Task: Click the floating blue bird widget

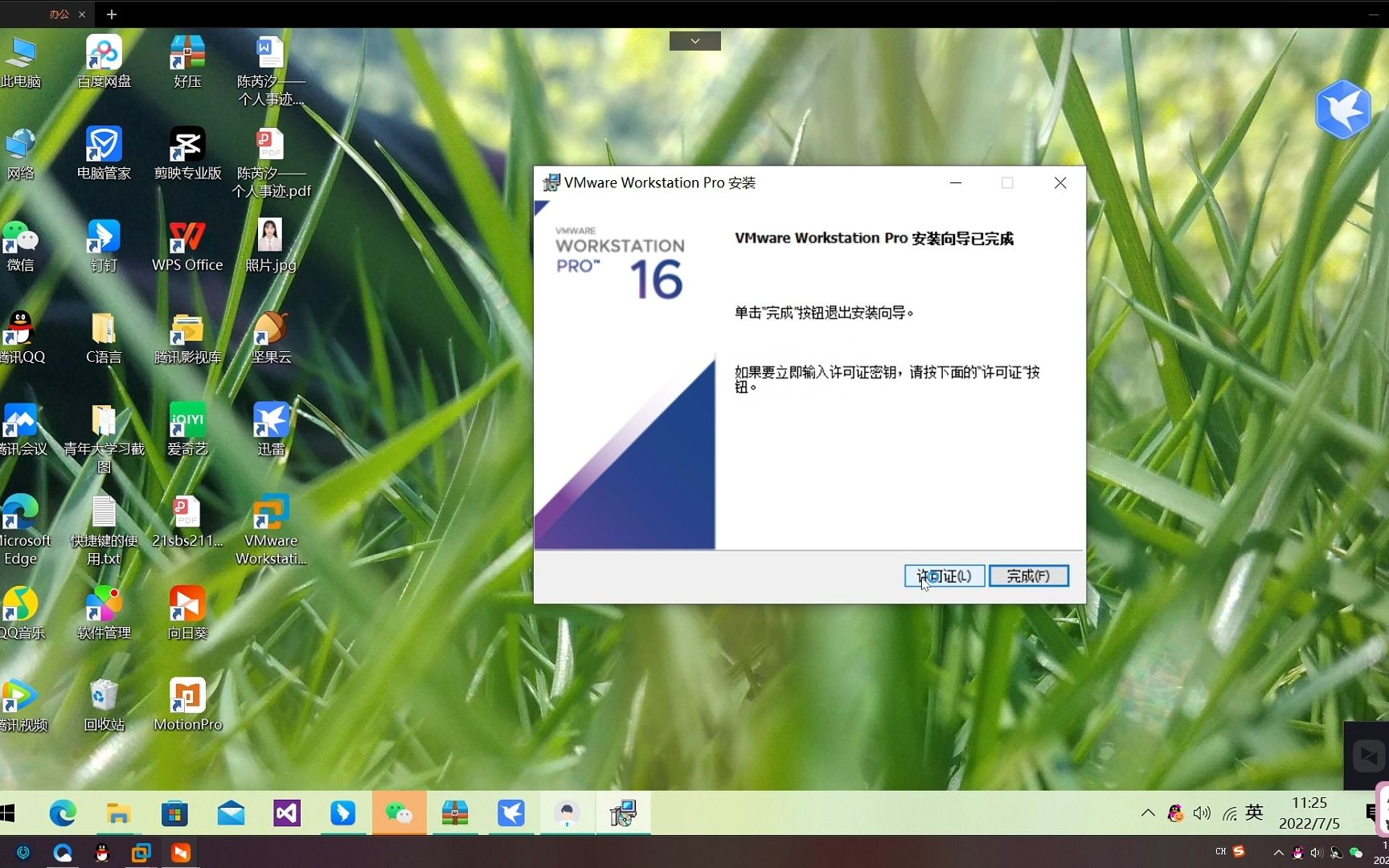Action: [1343, 109]
